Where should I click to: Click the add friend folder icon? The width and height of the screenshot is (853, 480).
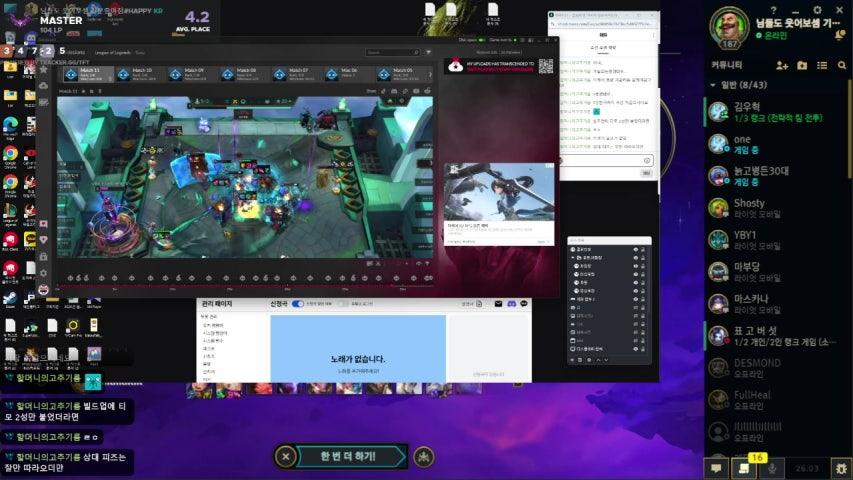click(x=802, y=65)
